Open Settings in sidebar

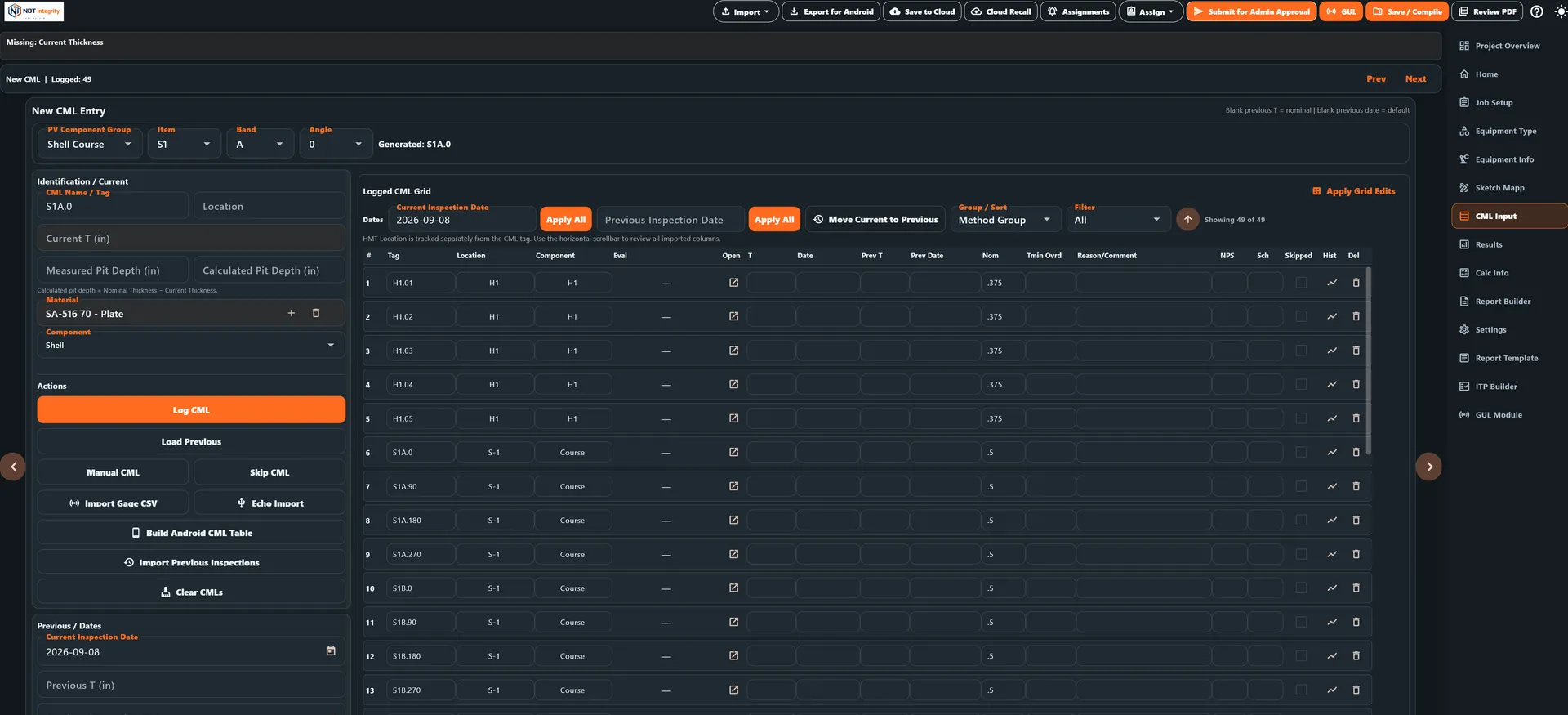point(1509,330)
